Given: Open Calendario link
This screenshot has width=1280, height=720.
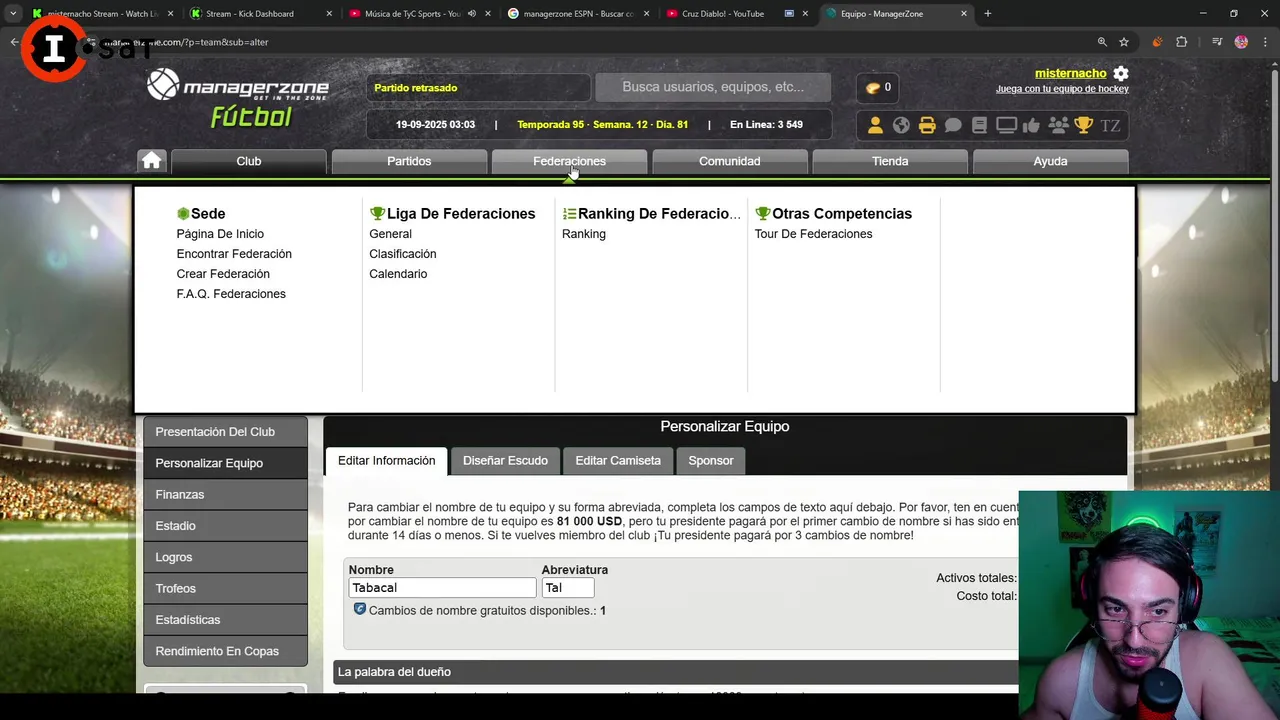Looking at the screenshot, I should coord(398,274).
